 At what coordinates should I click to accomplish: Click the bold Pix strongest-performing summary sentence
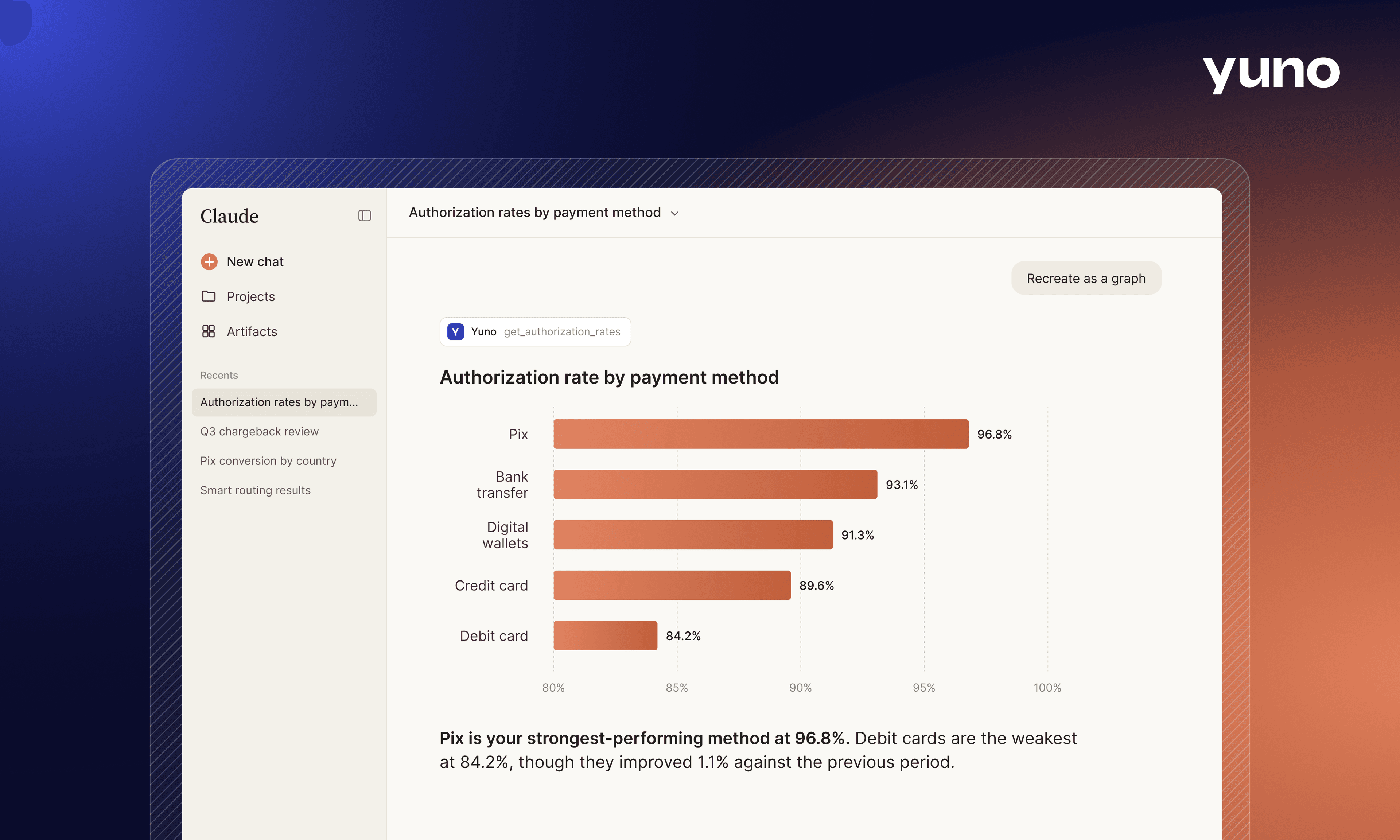tap(645, 738)
